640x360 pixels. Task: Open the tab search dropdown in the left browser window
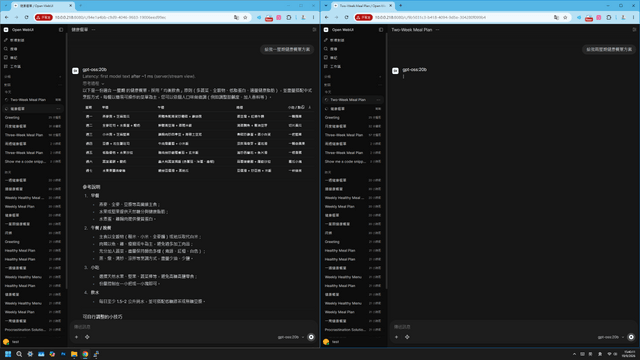tap(6, 6)
